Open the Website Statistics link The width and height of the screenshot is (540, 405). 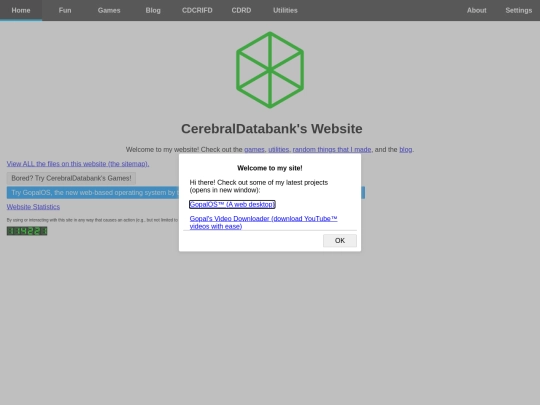(33, 207)
